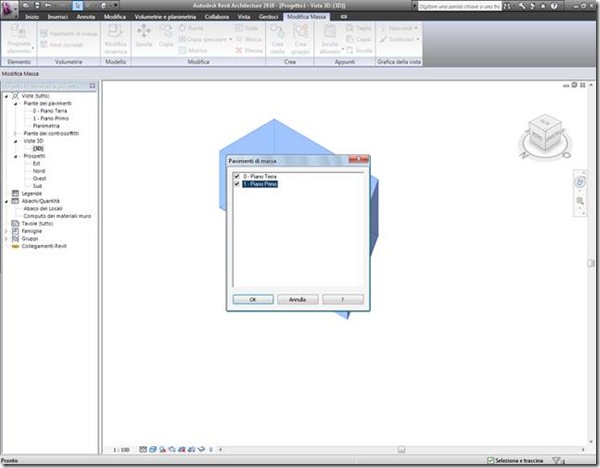This screenshot has width=600, height=468.
Task: Collapse the Piante dei pavimenti node
Action: 16,103
